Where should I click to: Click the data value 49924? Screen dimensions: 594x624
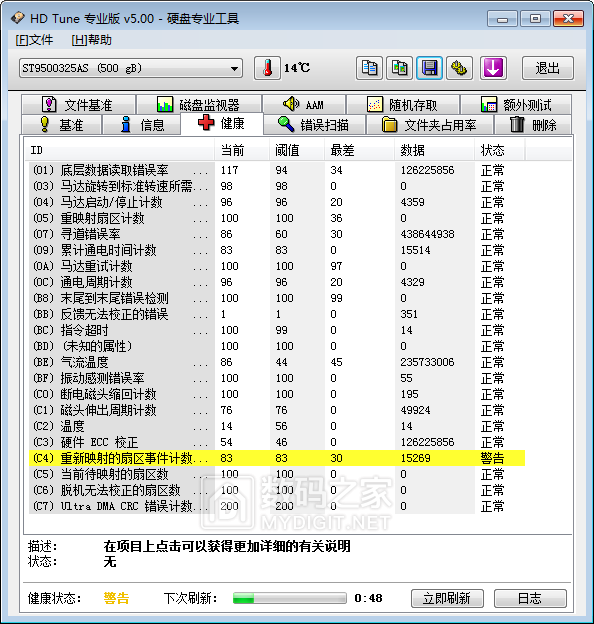(415, 410)
